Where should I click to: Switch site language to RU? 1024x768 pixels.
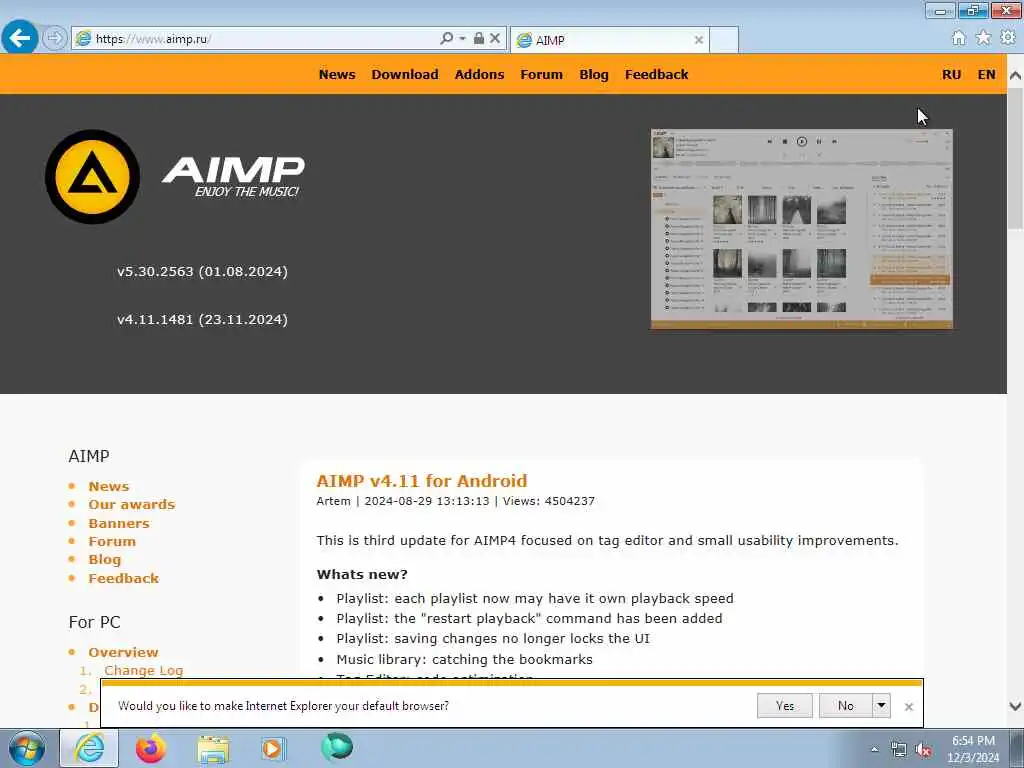[952, 74]
